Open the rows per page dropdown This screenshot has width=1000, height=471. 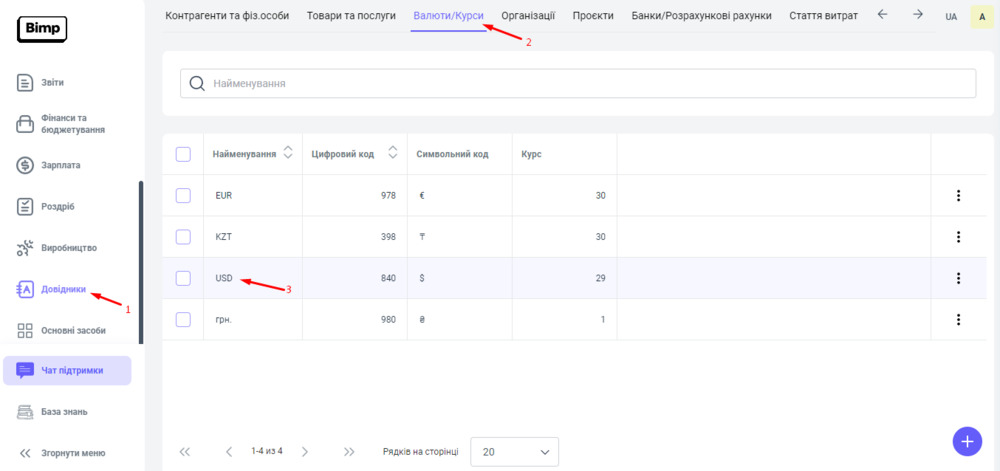(514, 452)
